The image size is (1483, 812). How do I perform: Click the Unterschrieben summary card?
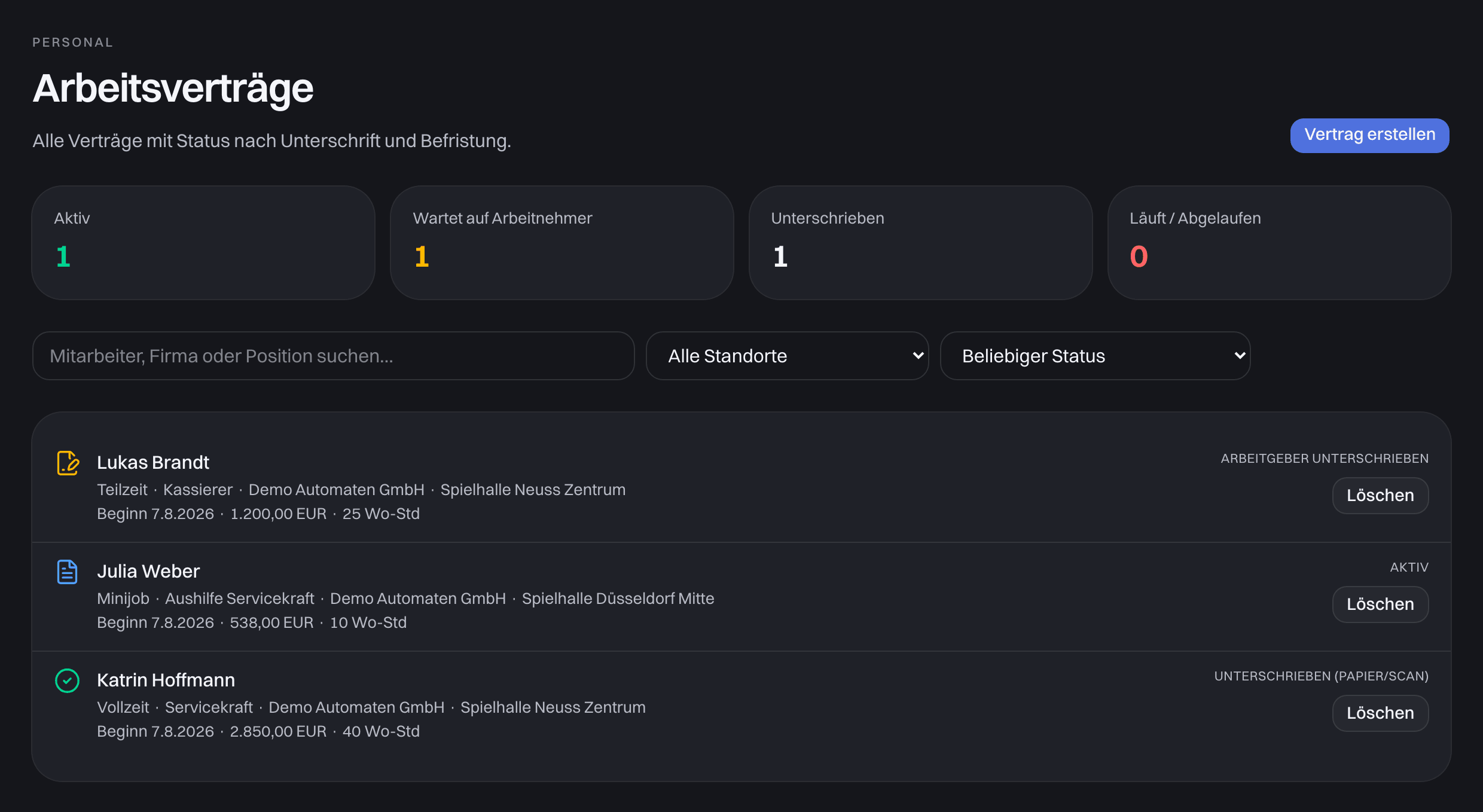click(920, 242)
